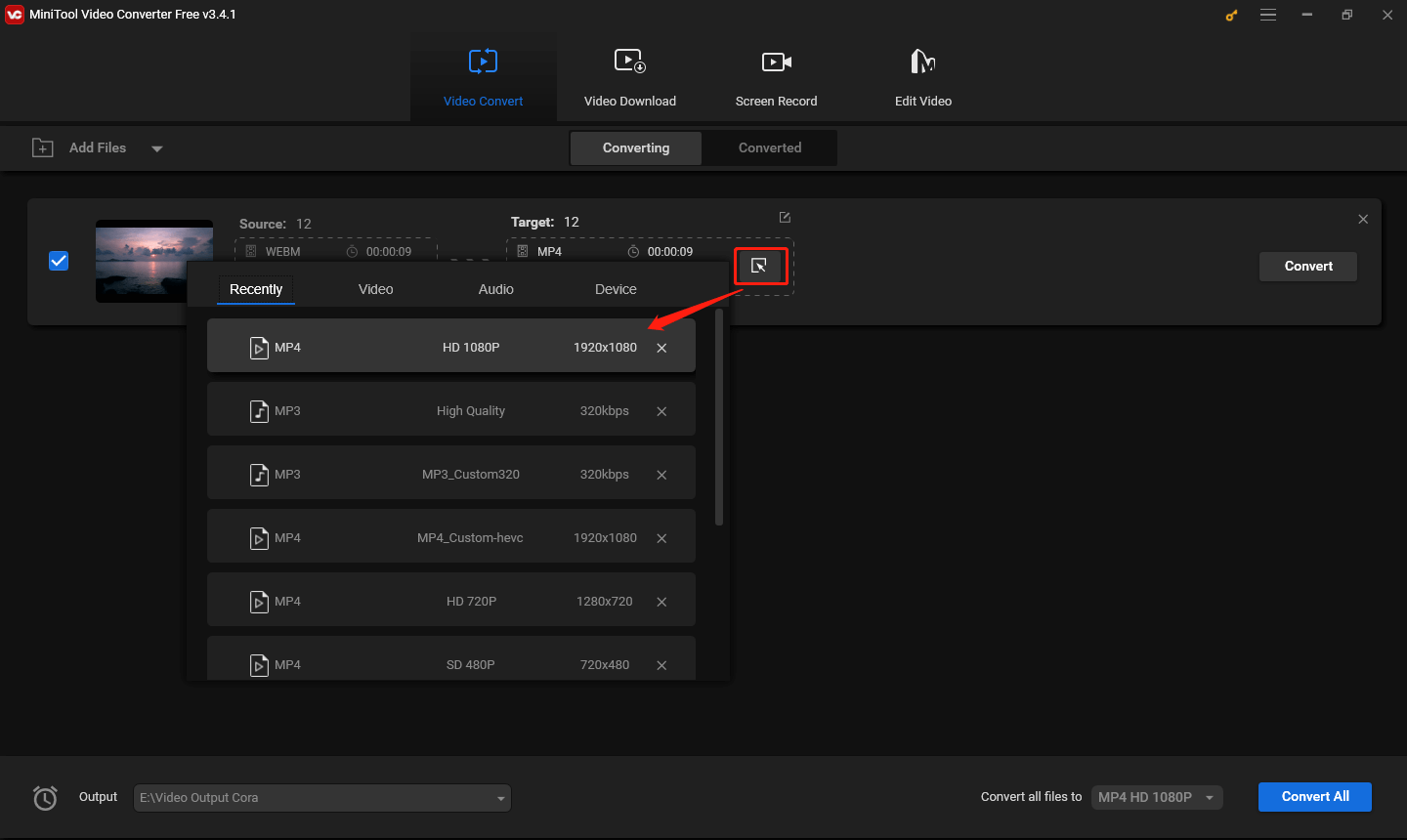
Task: Click the 720x480 resolution text
Action: (605, 665)
